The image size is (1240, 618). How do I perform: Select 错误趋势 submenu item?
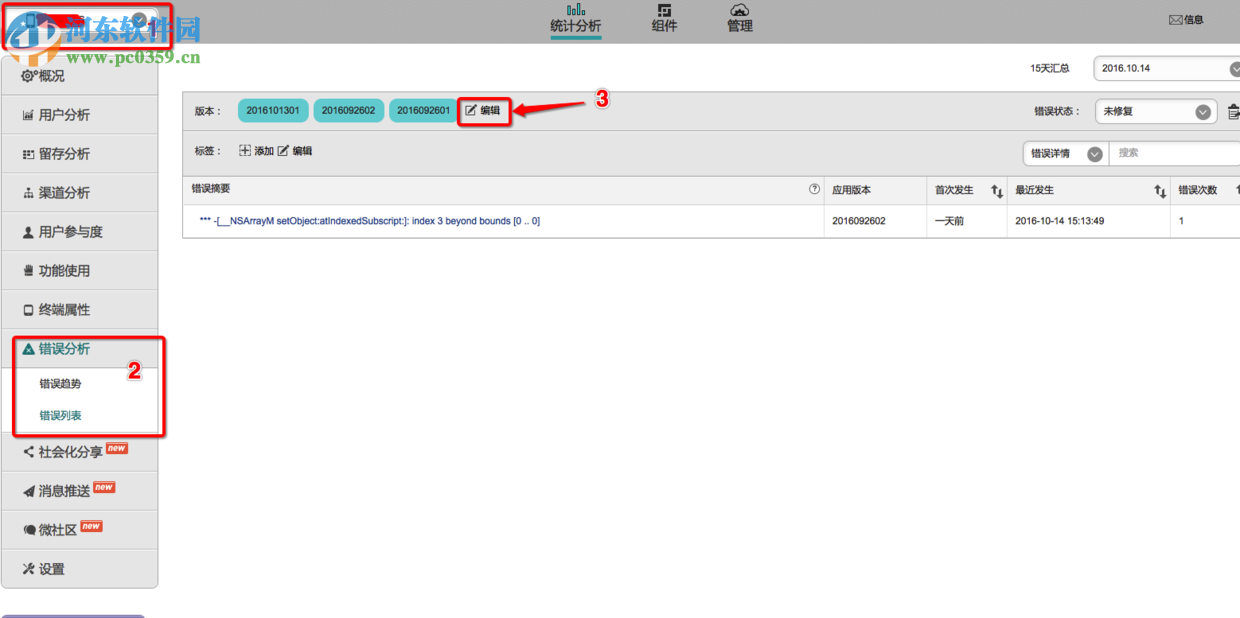pyautogui.click(x=60, y=383)
